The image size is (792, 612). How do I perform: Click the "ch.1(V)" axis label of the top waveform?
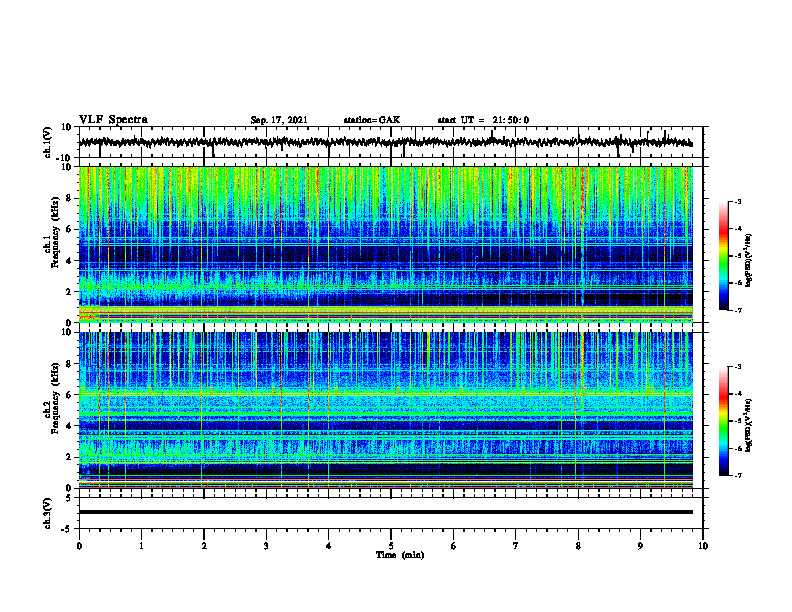point(48,142)
